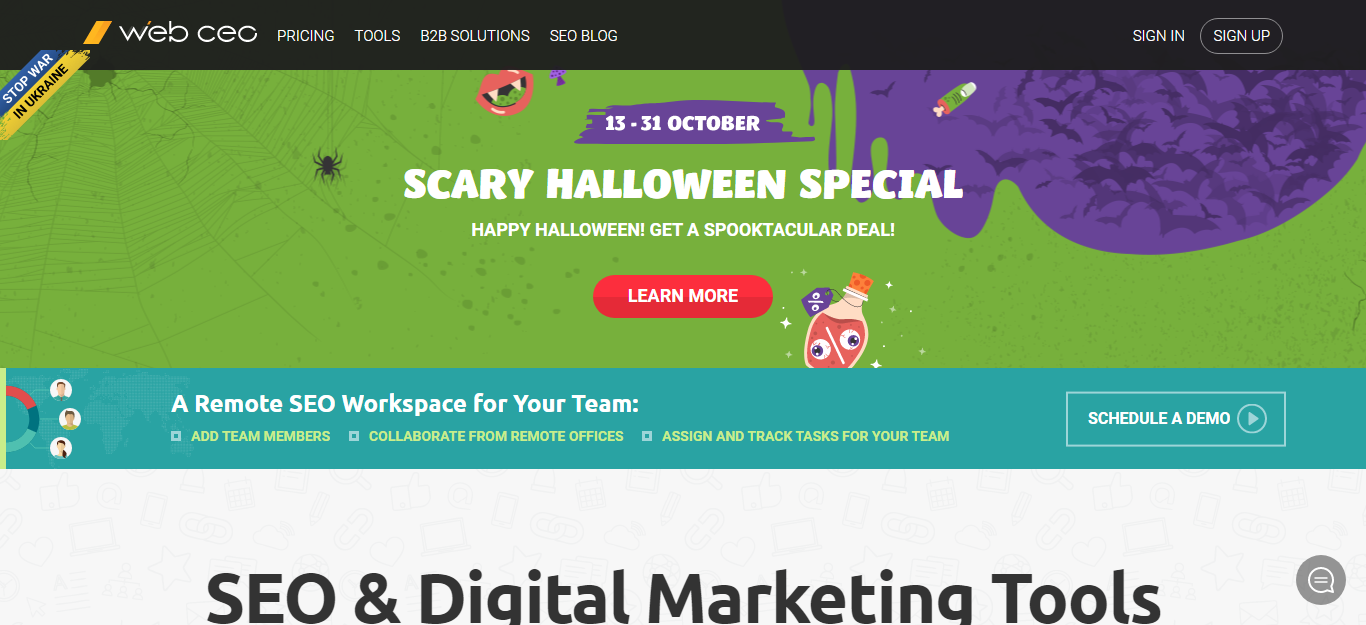This screenshot has height=625, width=1366.
Task: Click the green tube illustration near bats
Action: click(x=954, y=98)
